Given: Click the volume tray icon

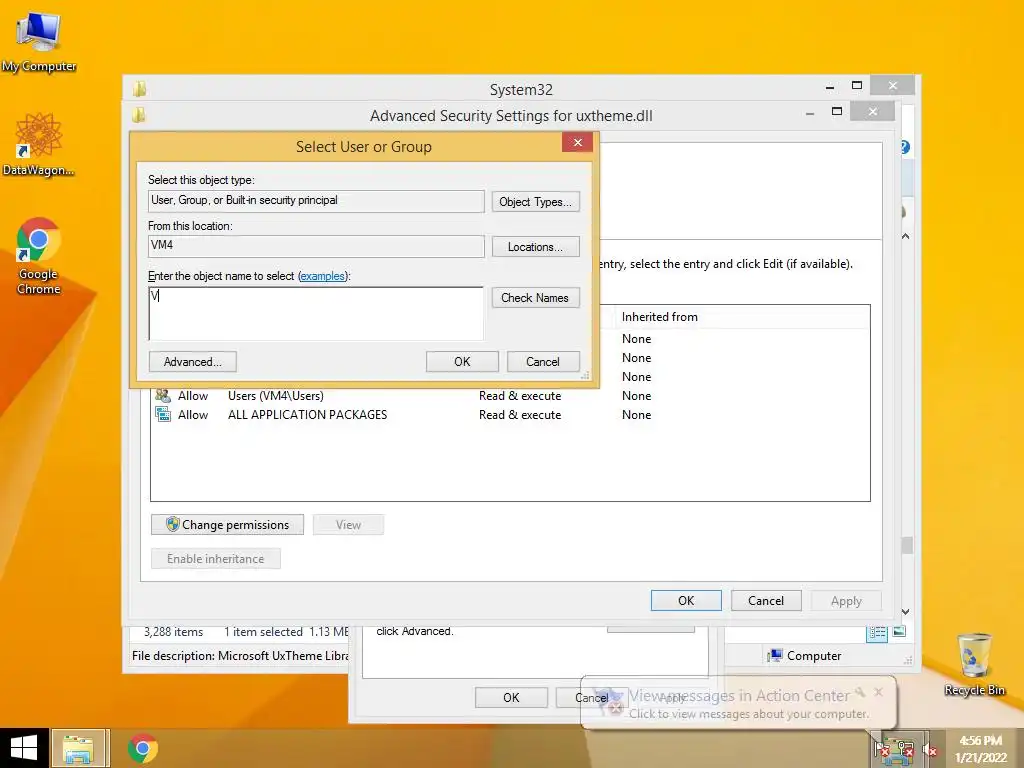Looking at the screenshot, I should coord(930,750).
